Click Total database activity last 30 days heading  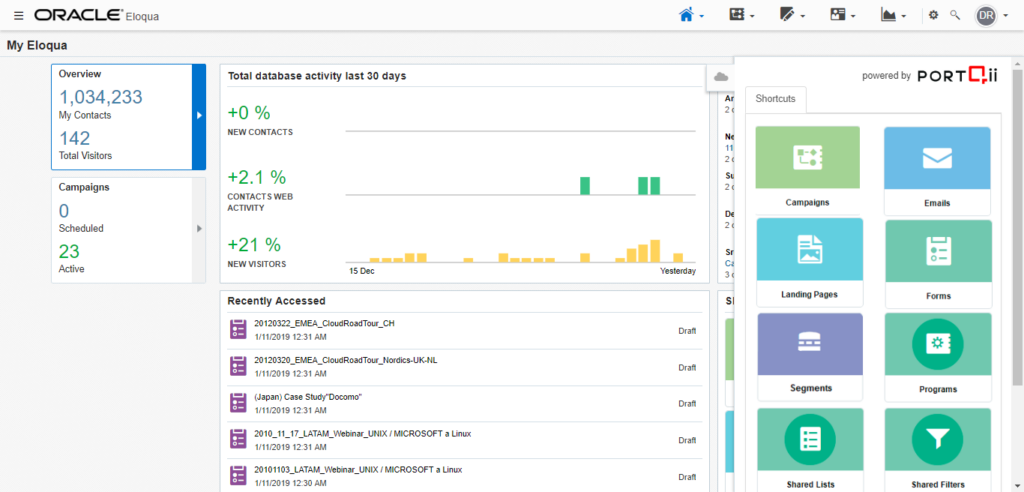317,76
